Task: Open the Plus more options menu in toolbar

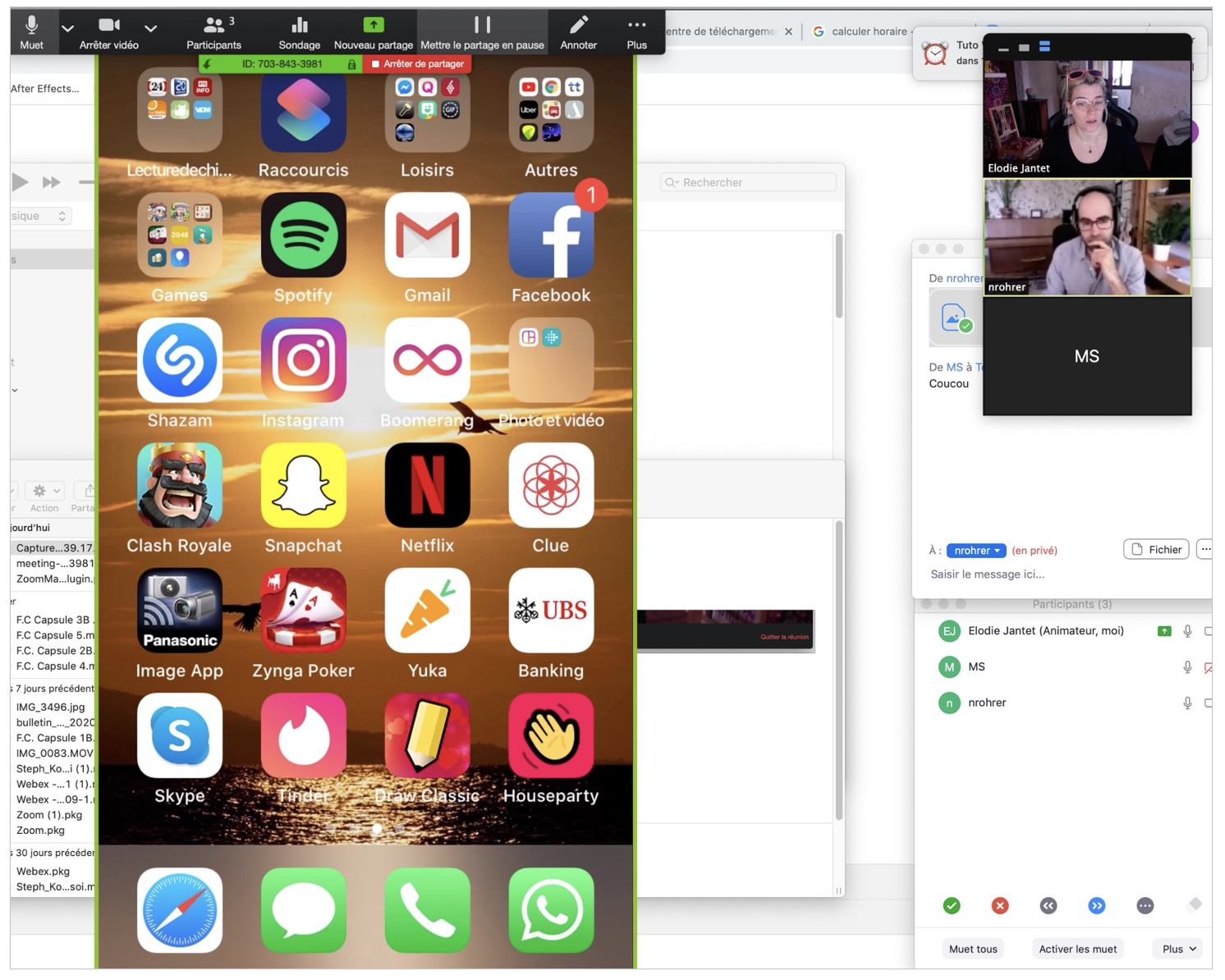Action: (636, 32)
